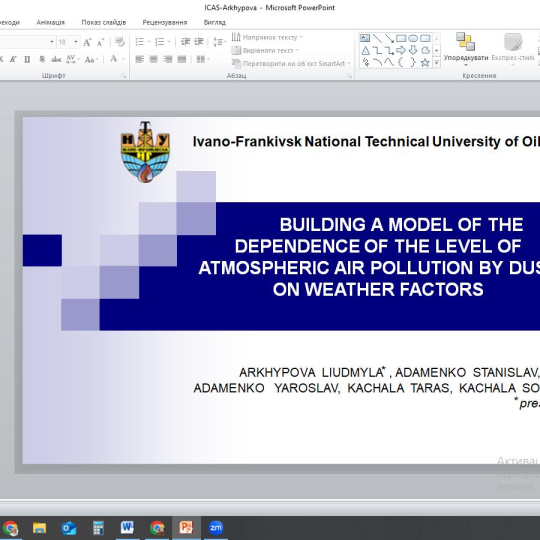This screenshot has height=540, width=540.
Task: Click the Експрес-стилі button
Action: [x=513, y=49]
